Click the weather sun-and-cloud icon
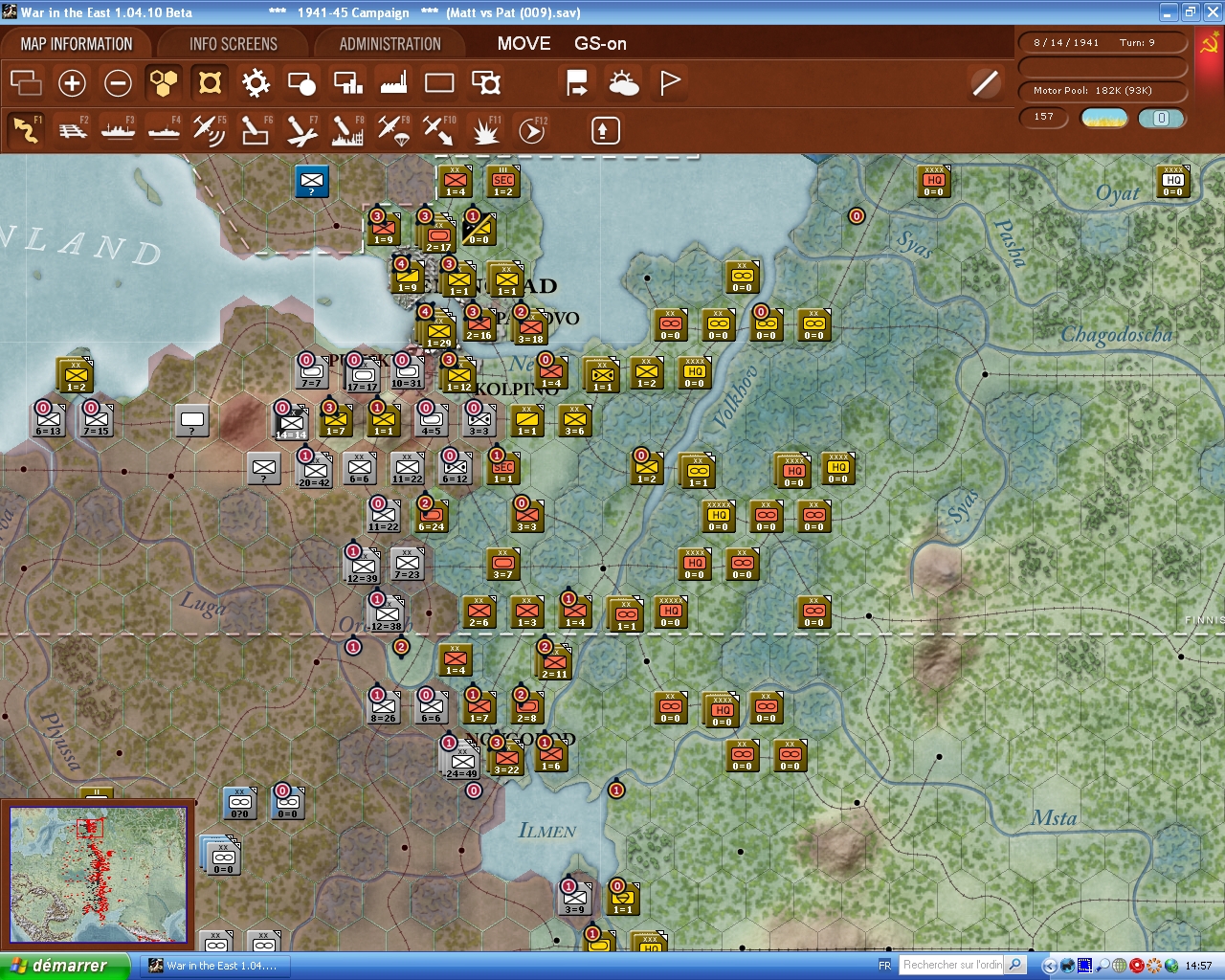The height and width of the screenshot is (980, 1225). (624, 83)
